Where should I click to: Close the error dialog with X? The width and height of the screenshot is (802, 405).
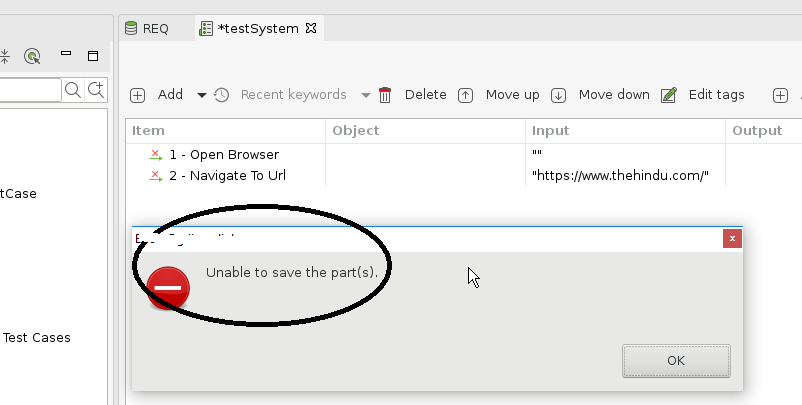(733, 238)
